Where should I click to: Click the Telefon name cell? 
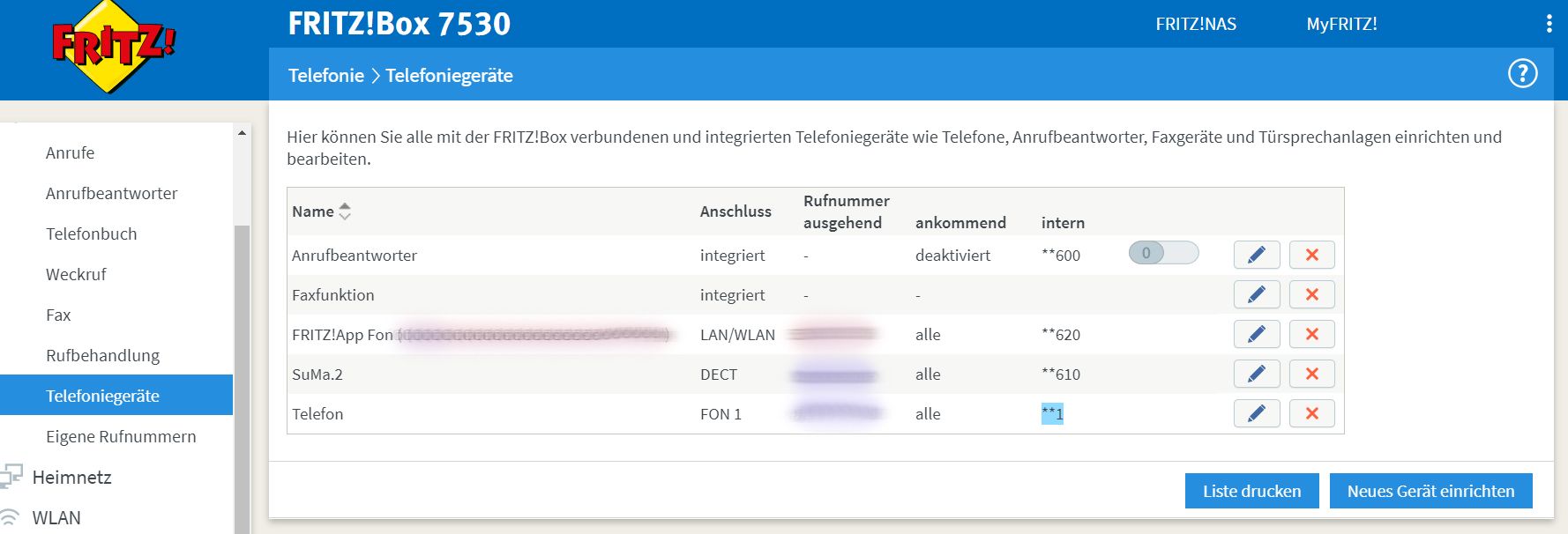317,413
